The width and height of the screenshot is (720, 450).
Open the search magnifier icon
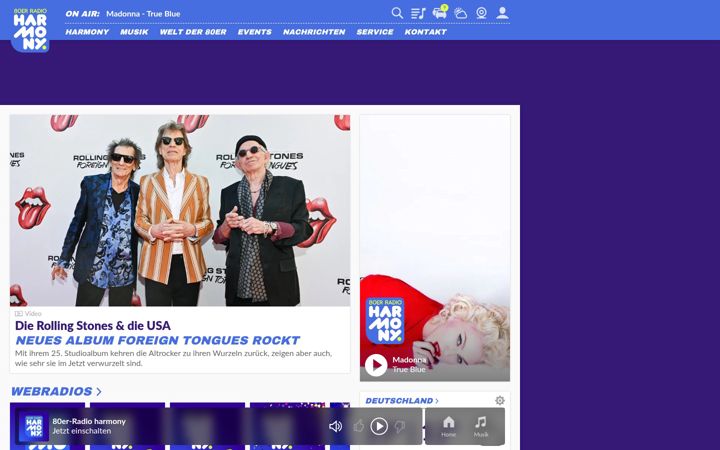pyautogui.click(x=397, y=13)
